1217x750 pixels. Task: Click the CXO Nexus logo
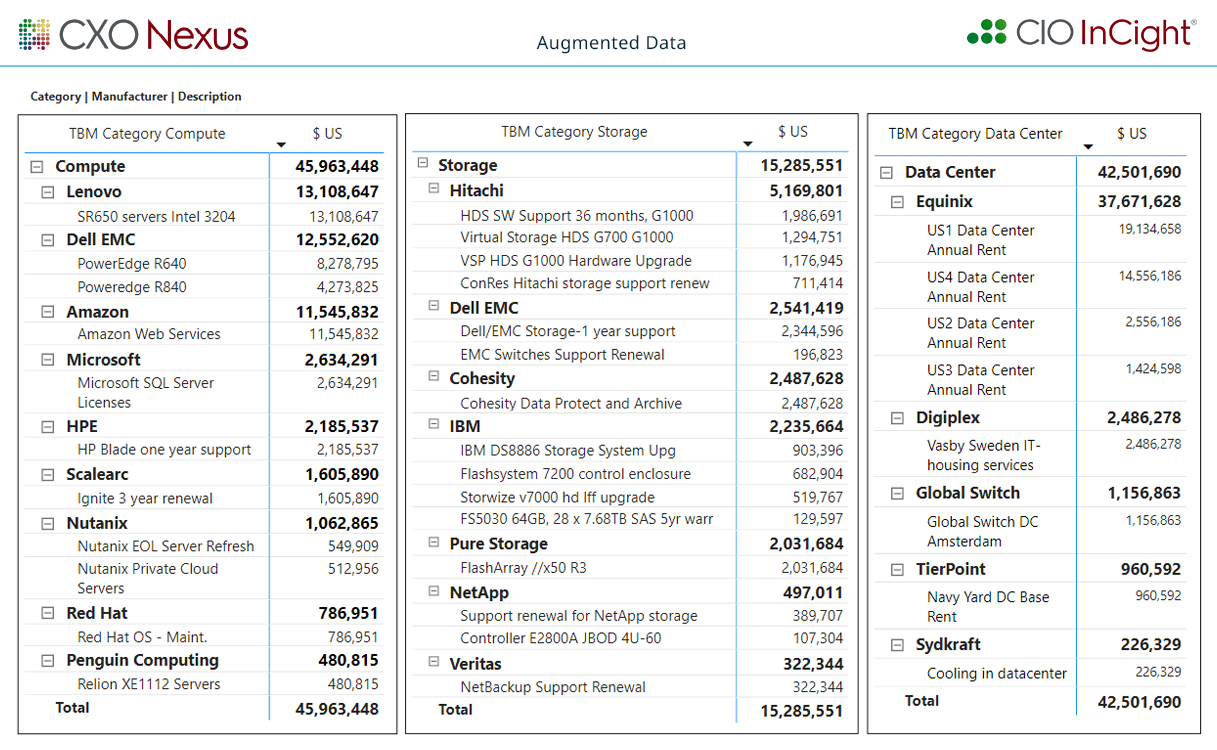[133, 35]
